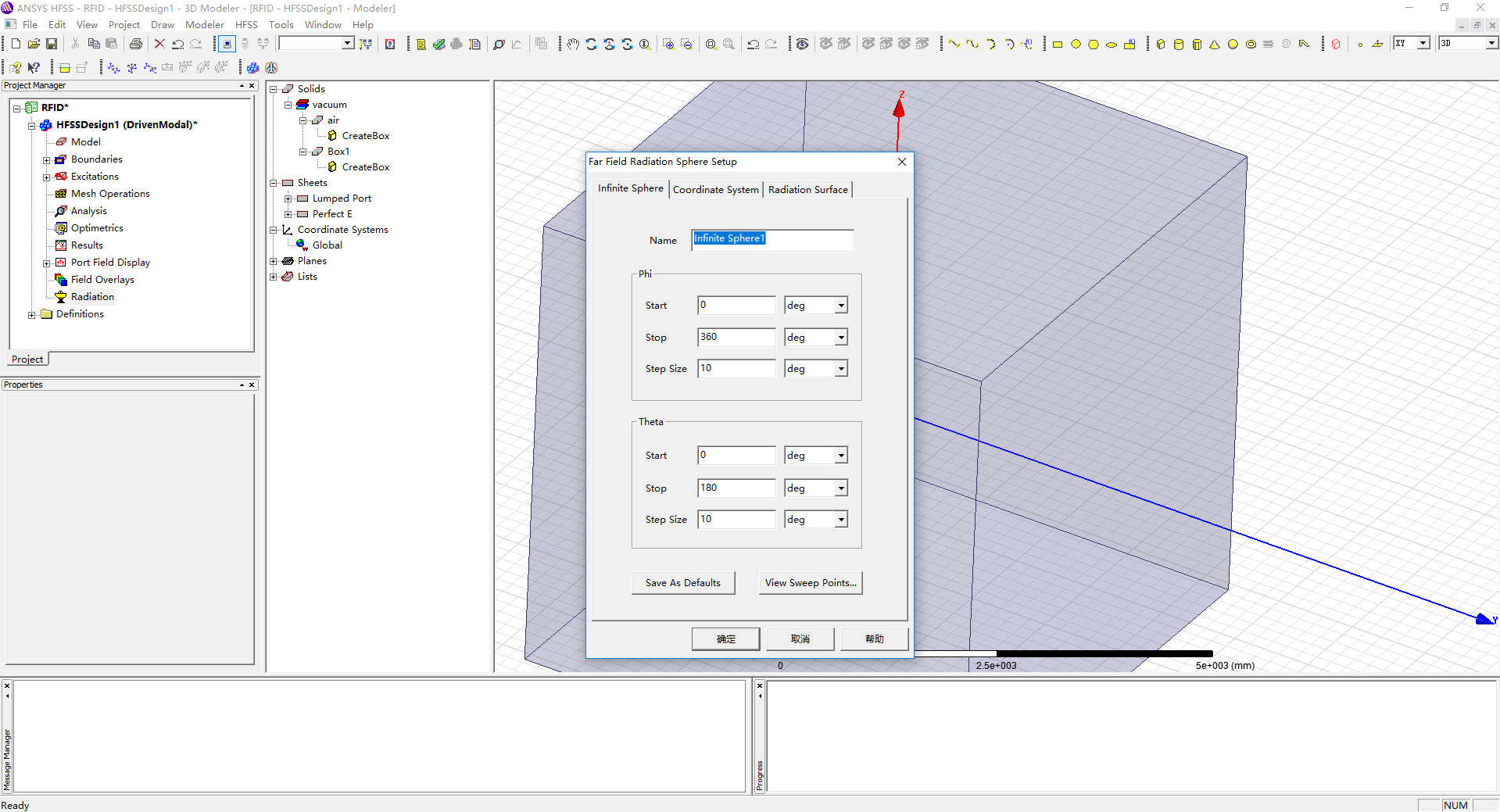
Task: Open the HFSS menu
Action: pyautogui.click(x=246, y=24)
